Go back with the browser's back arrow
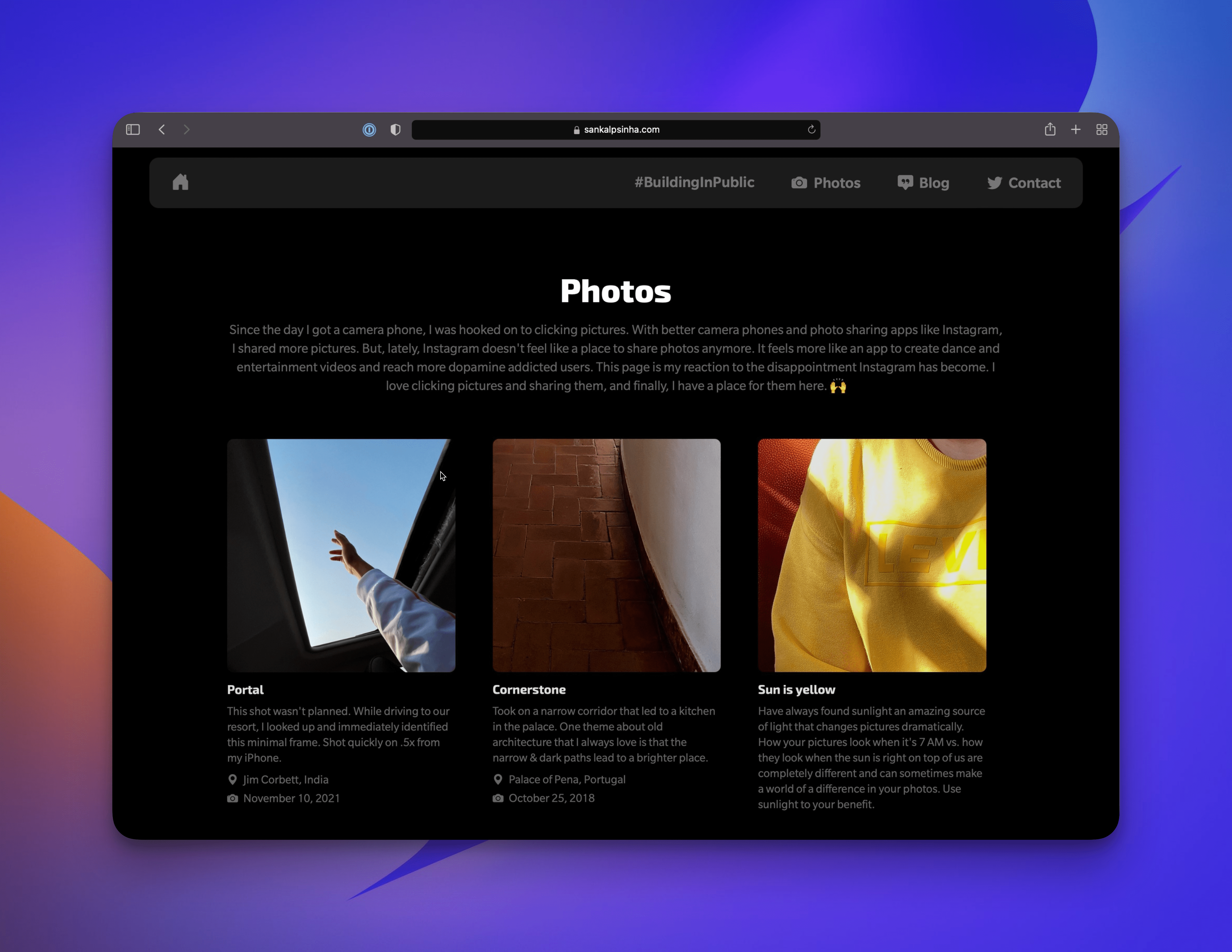This screenshot has width=1232, height=952. pyautogui.click(x=162, y=130)
